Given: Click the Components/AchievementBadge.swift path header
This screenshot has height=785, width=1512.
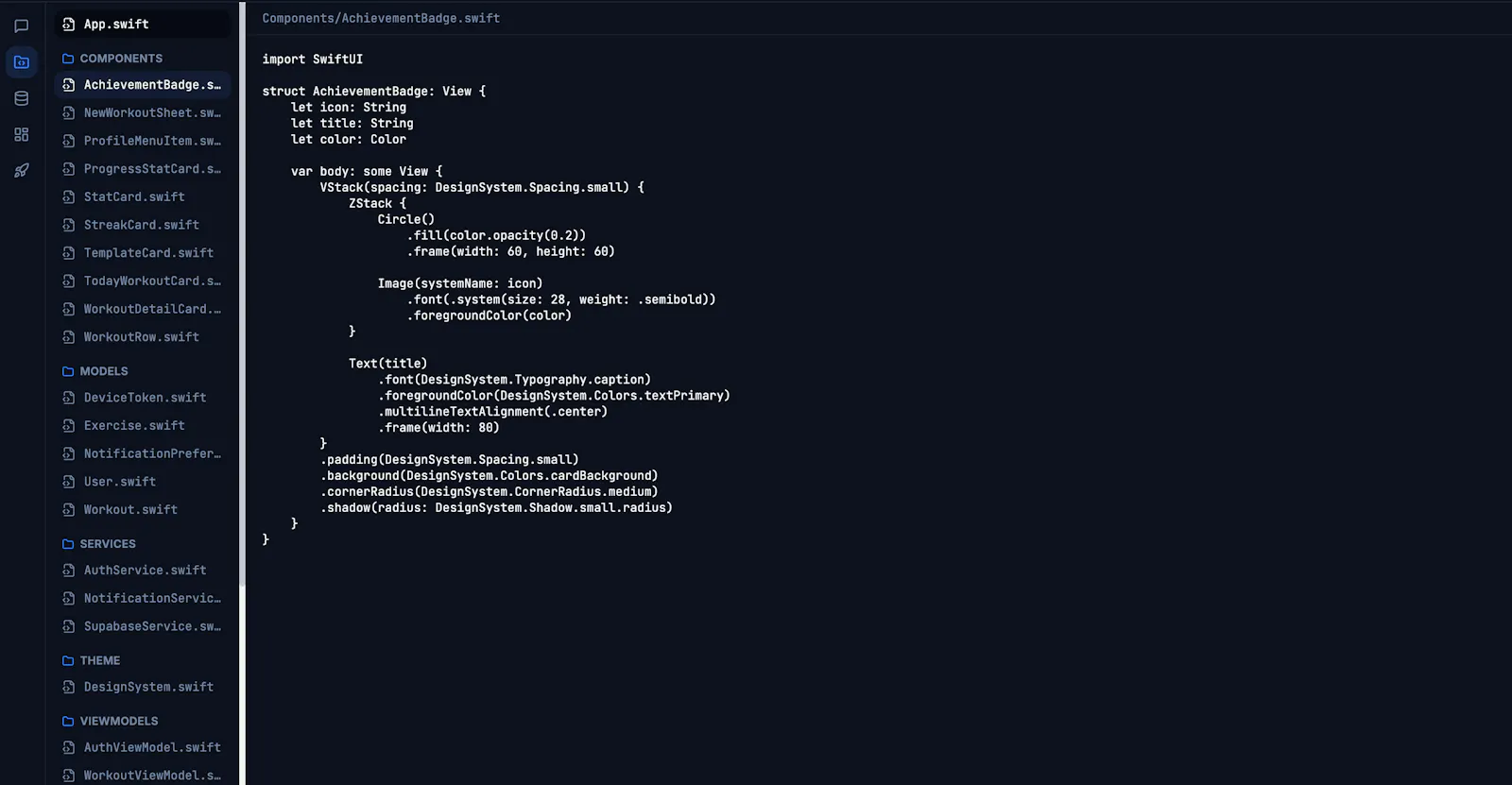Looking at the screenshot, I should [381, 18].
